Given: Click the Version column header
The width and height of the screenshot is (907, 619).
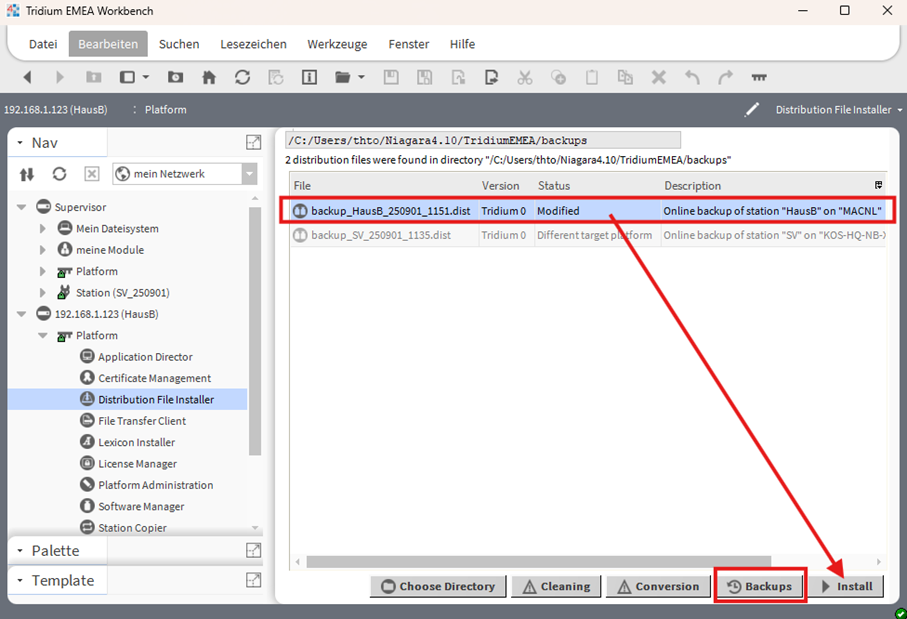Looking at the screenshot, I should click(506, 186).
